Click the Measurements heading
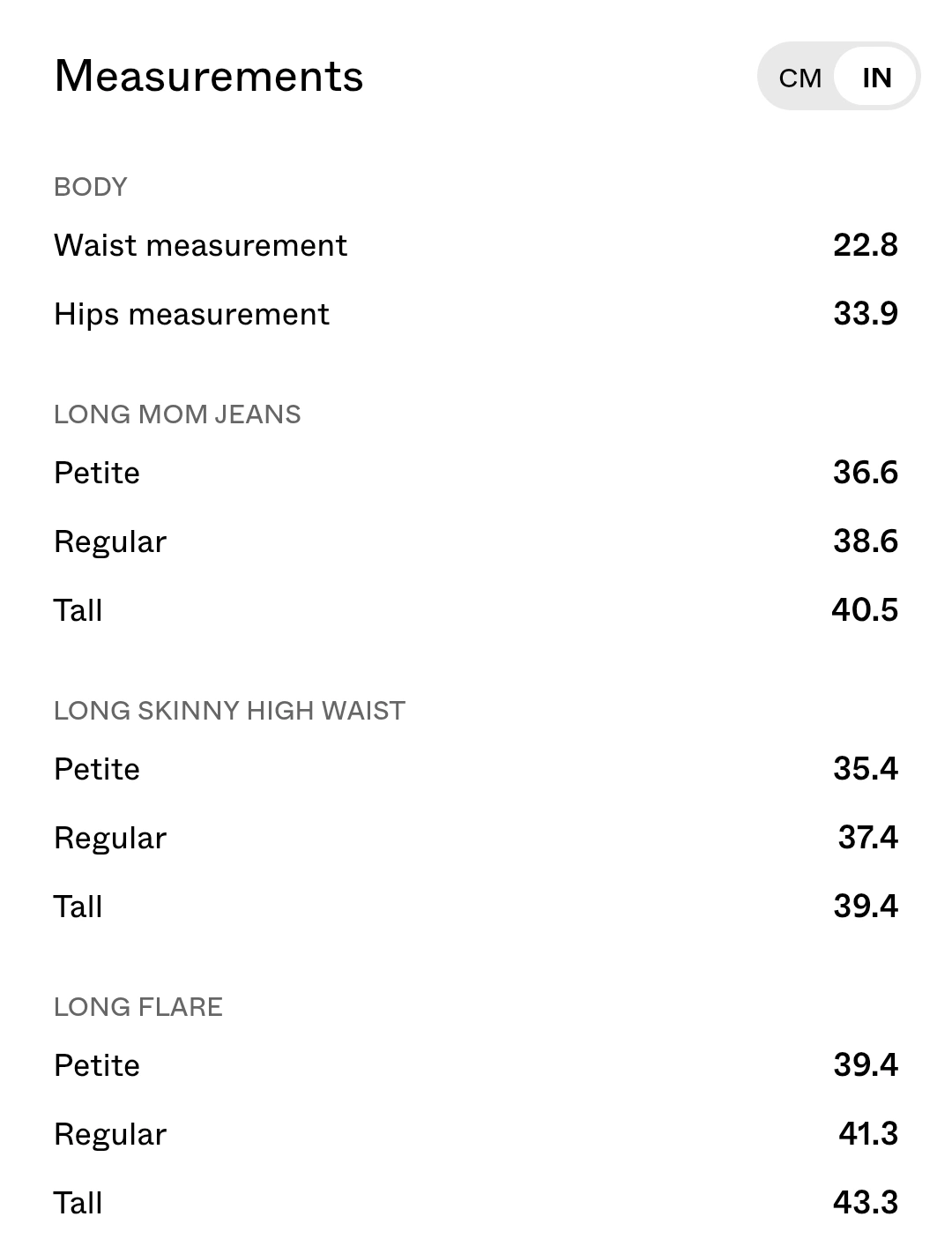The image size is (952, 1239). click(209, 76)
